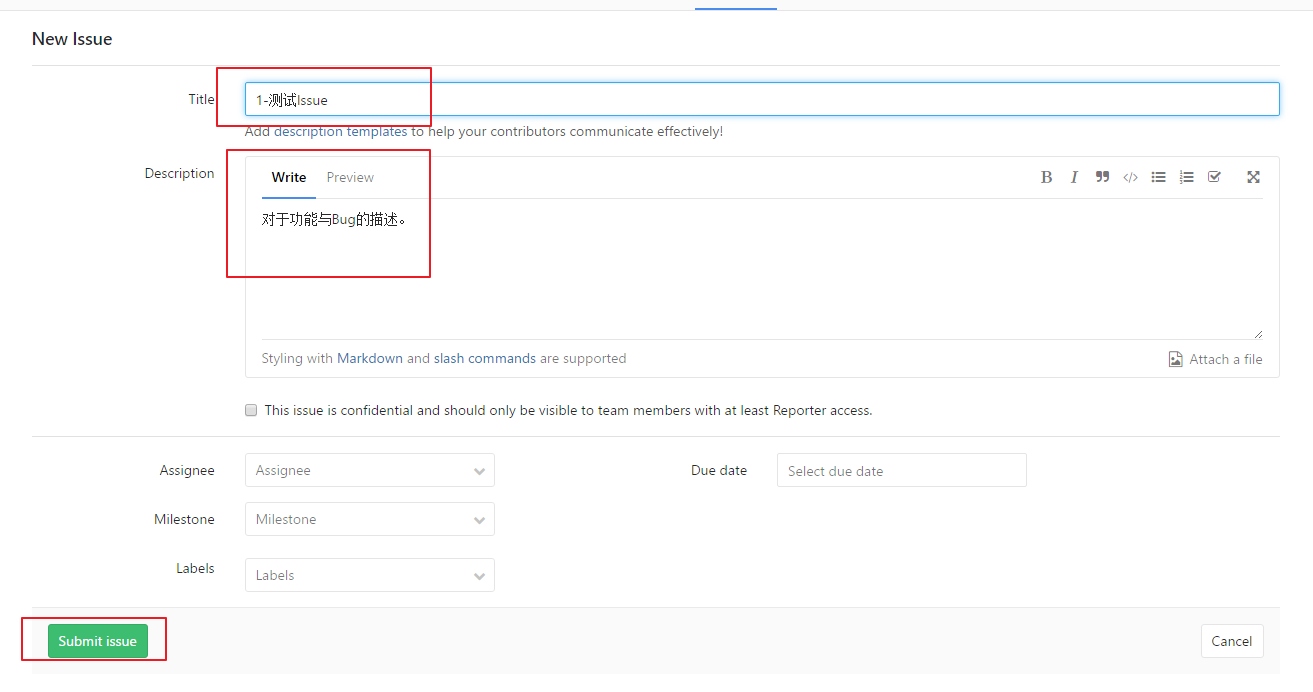Insert a code snippet with the code icon
The width and height of the screenshot is (1313, 692).
click(x=1130, y=177)
